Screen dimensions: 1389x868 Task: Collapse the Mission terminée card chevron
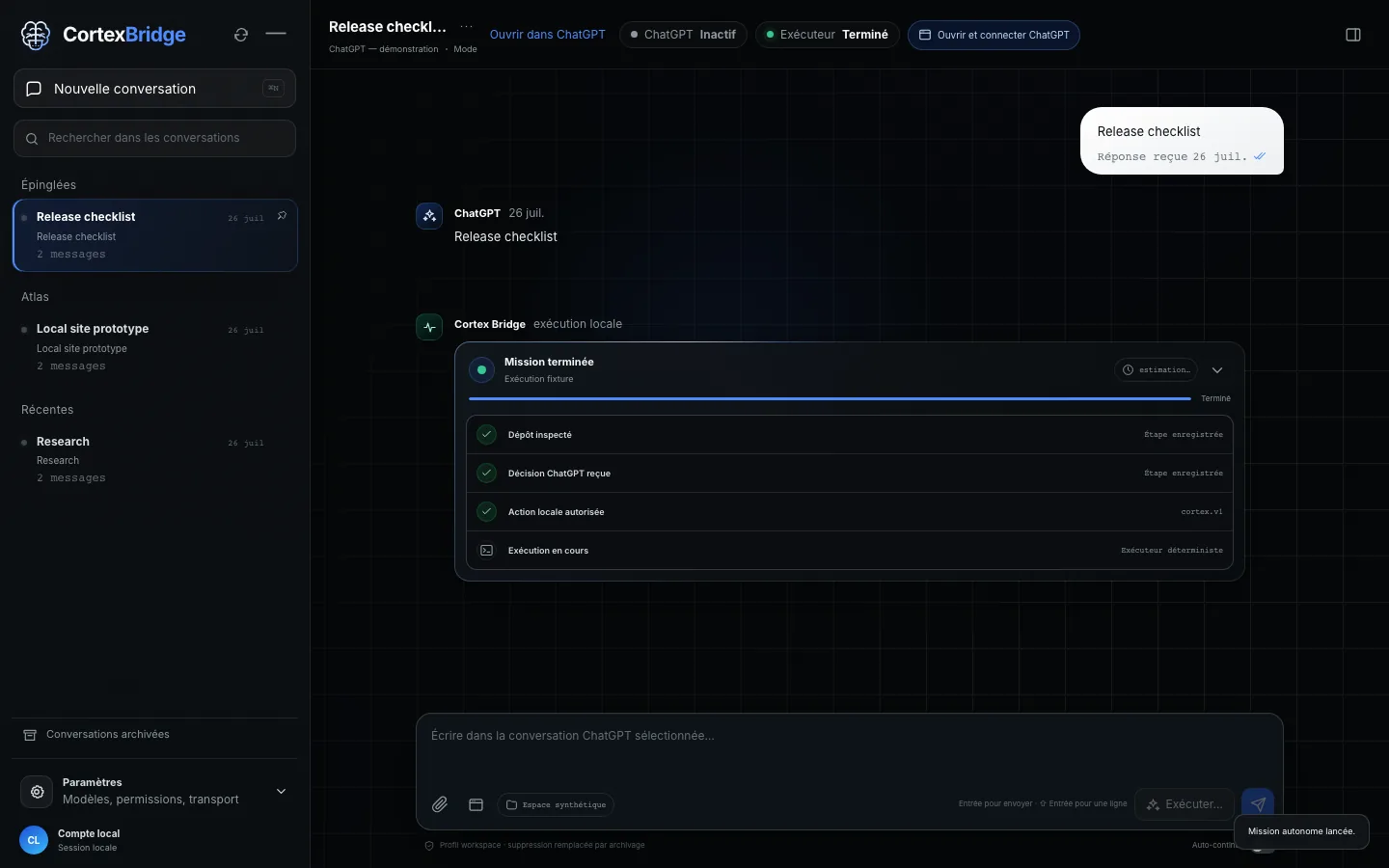(1217, 370)
